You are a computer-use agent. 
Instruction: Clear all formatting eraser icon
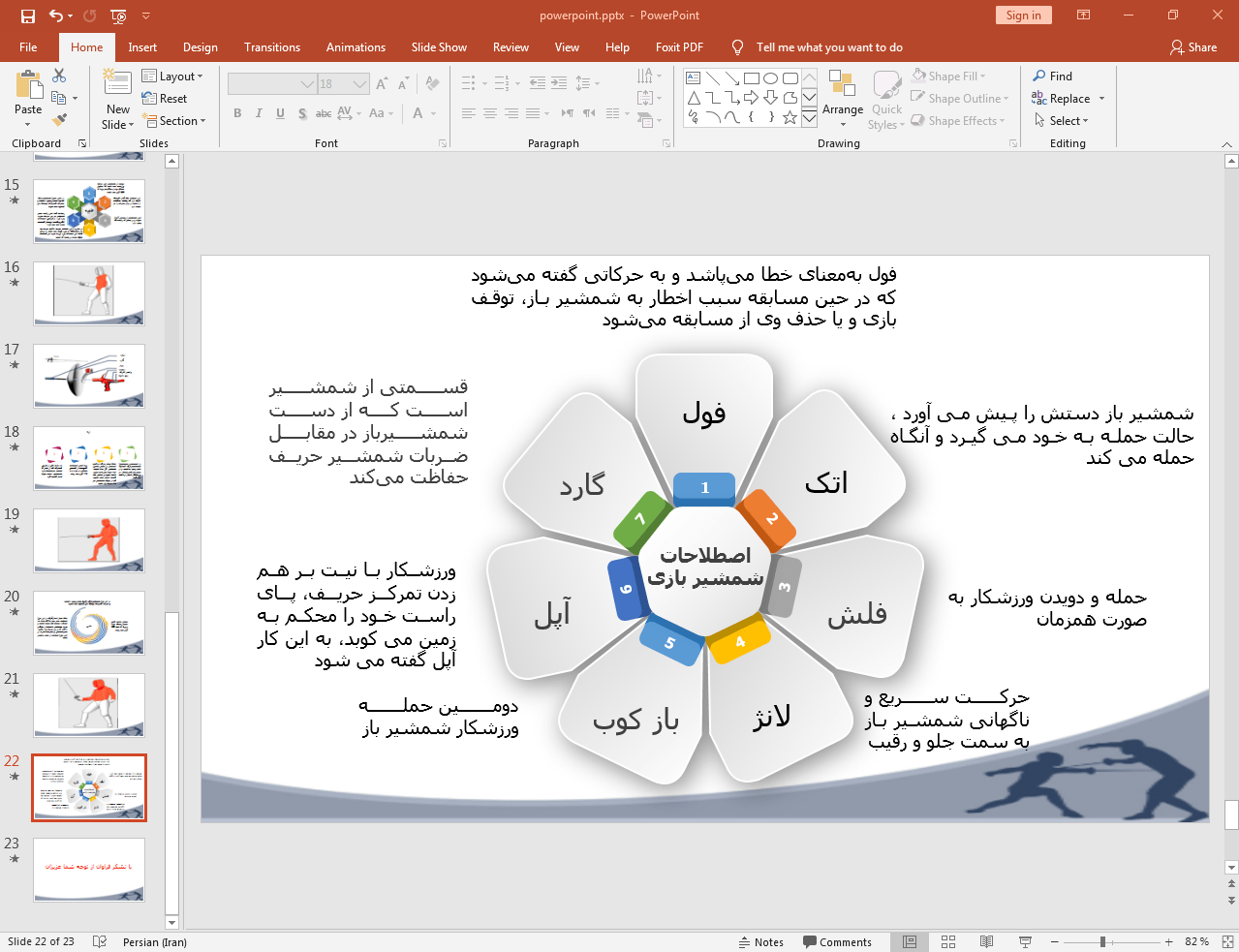[432, 84]
